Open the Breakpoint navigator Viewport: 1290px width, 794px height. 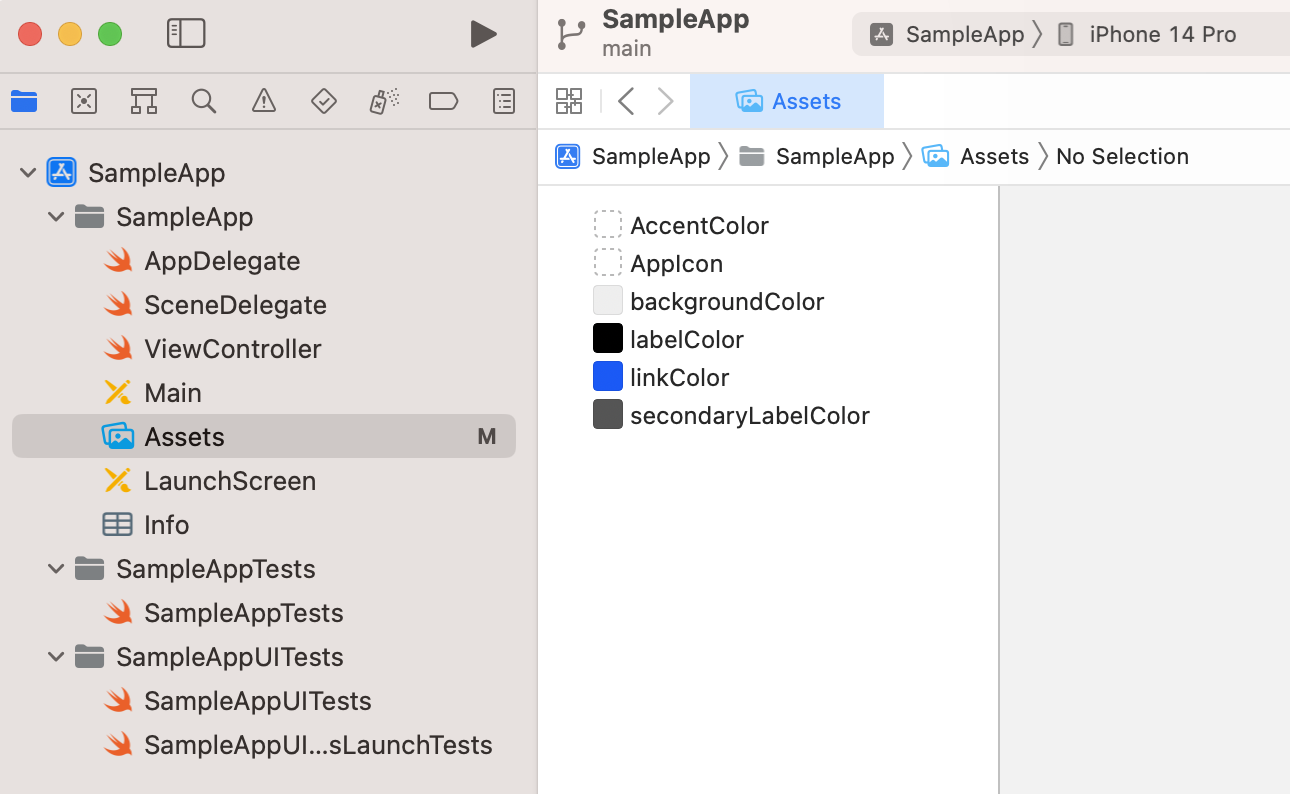click(x=443, y=101)
